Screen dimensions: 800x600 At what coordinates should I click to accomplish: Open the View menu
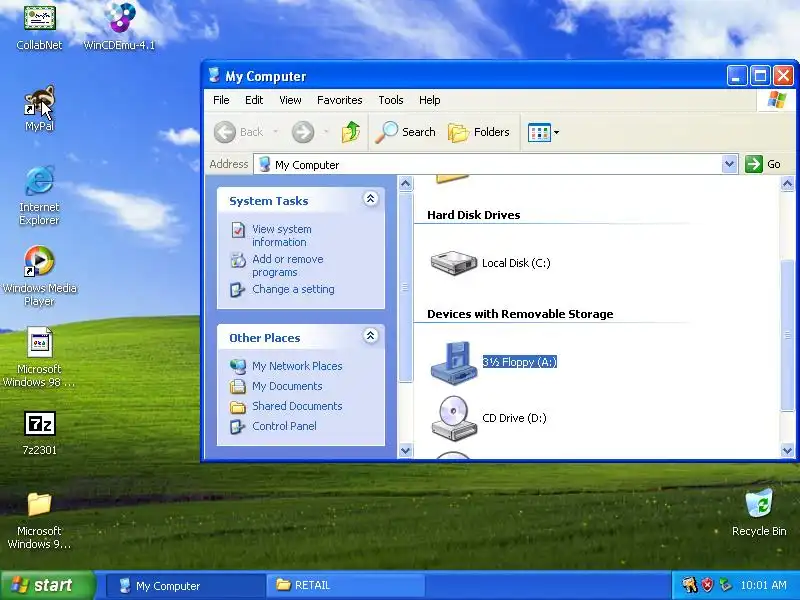tap(290, 100)
